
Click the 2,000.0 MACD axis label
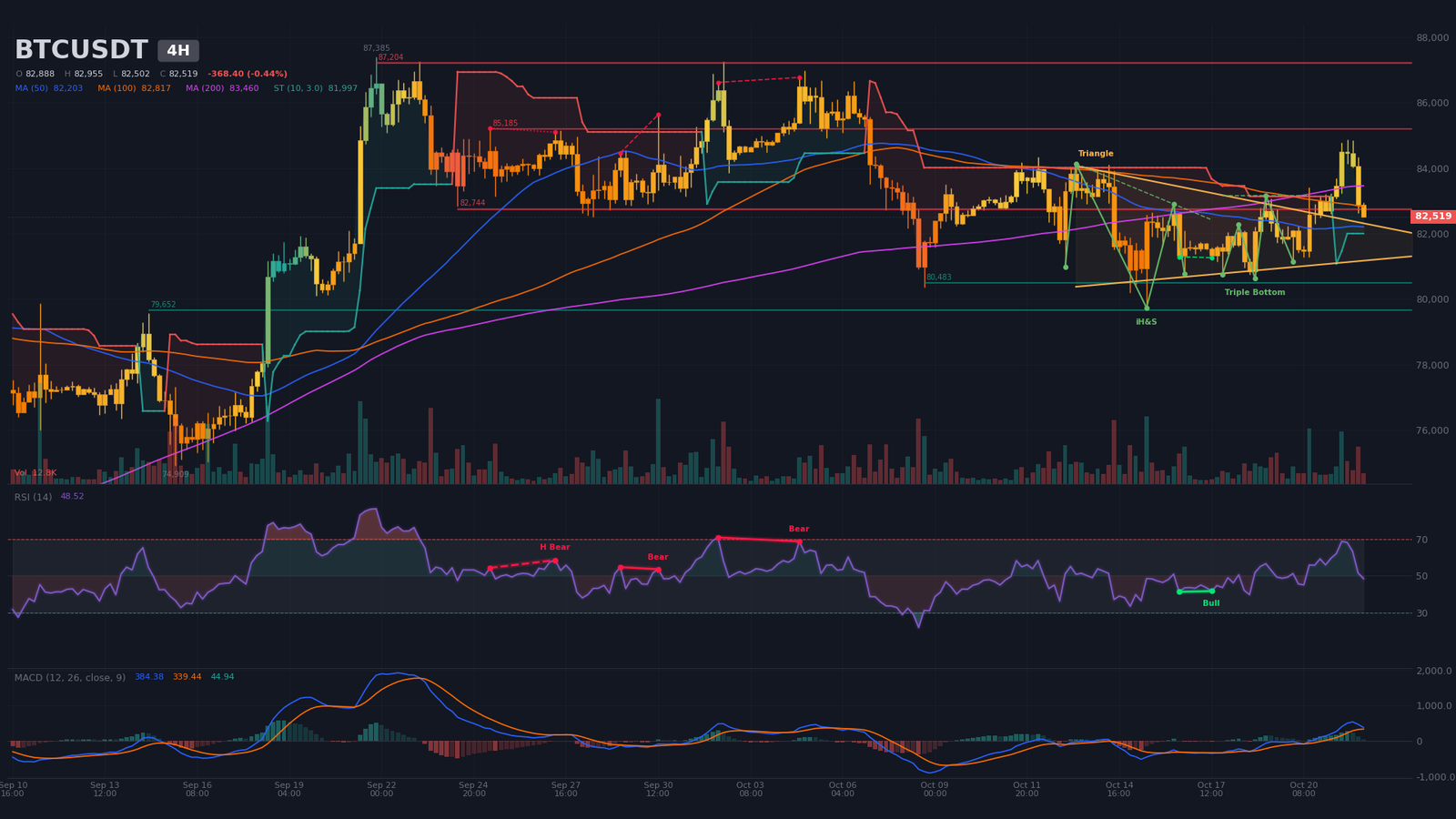pos(1434,671)
